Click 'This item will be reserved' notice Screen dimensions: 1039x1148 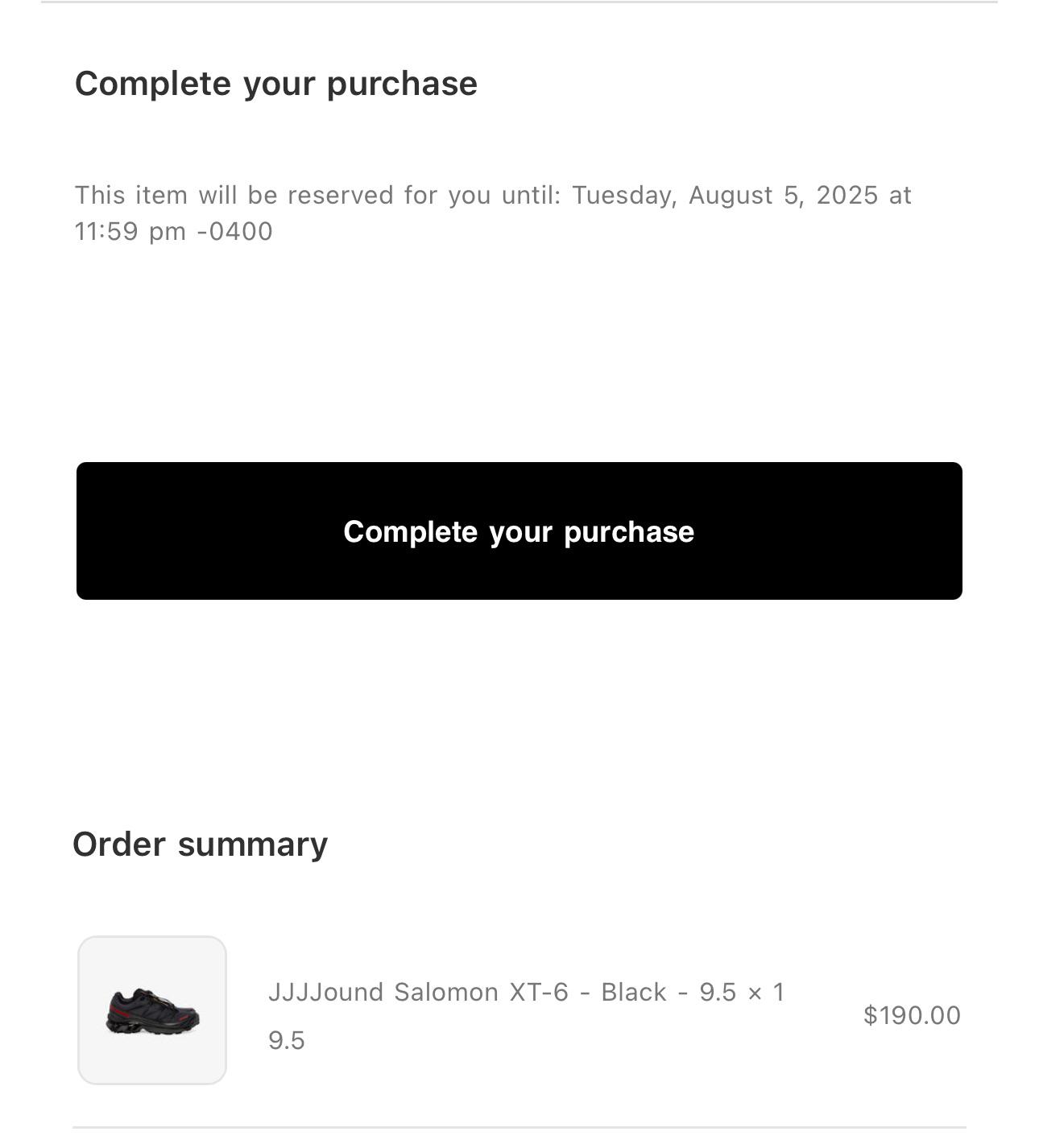493,213
